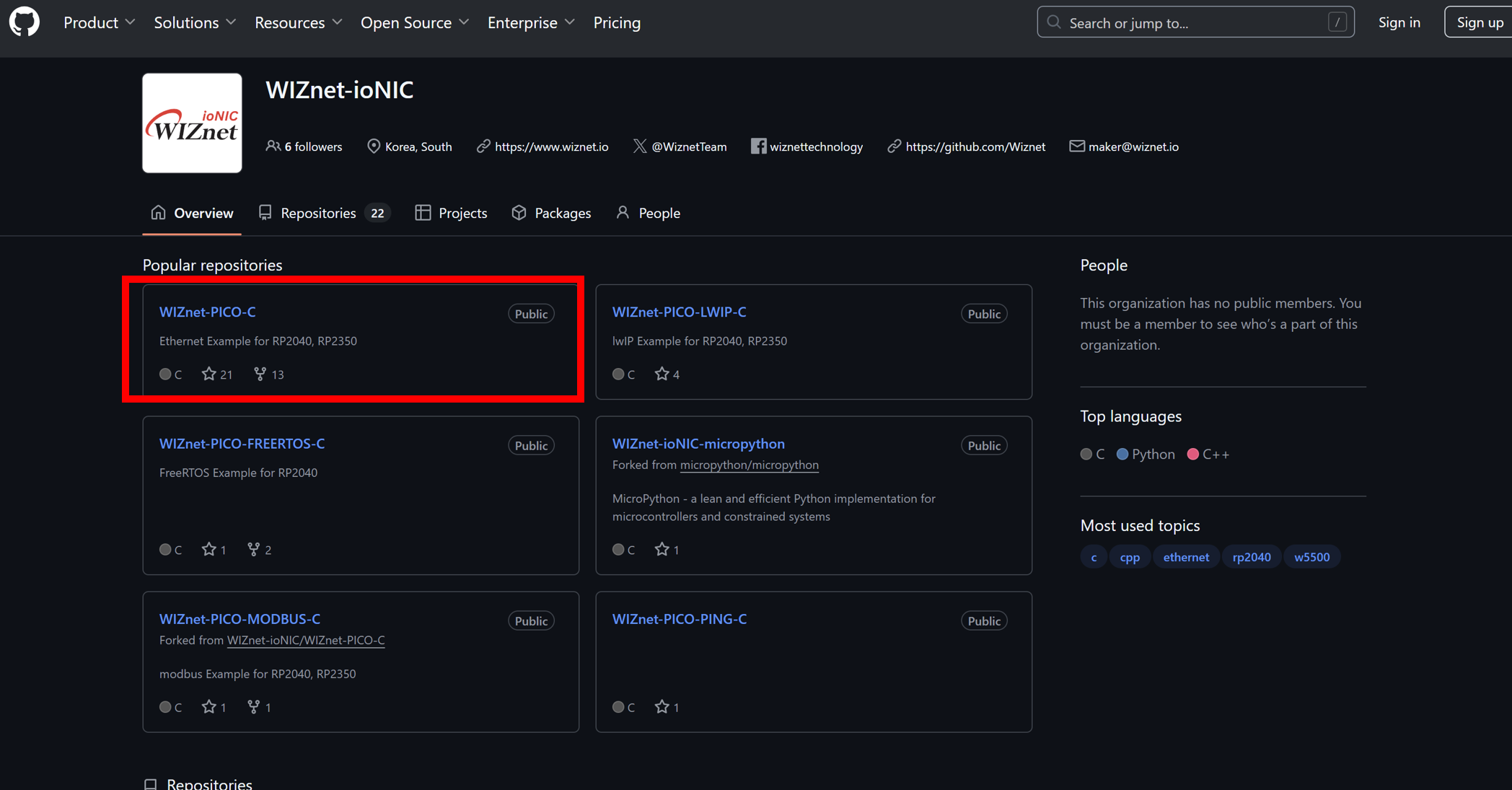Click the Sign up button

point(1479,22)
